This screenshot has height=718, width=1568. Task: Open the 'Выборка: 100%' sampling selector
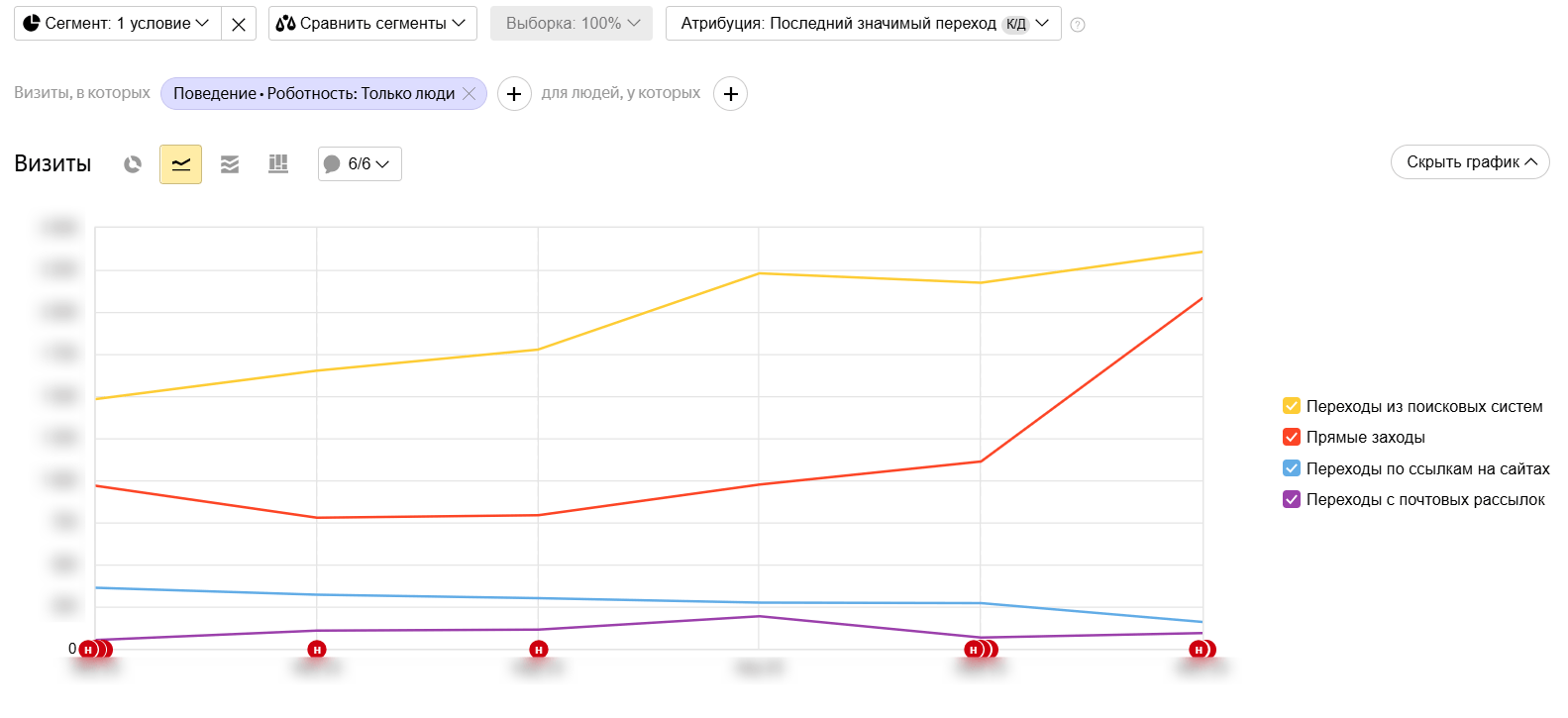[x=572, y=24]
